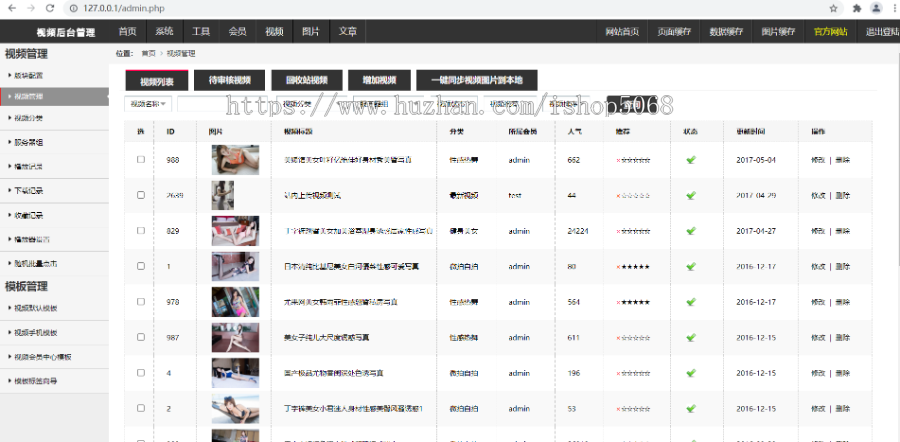Click the green status checkmark for ID 988

(690, 160)
